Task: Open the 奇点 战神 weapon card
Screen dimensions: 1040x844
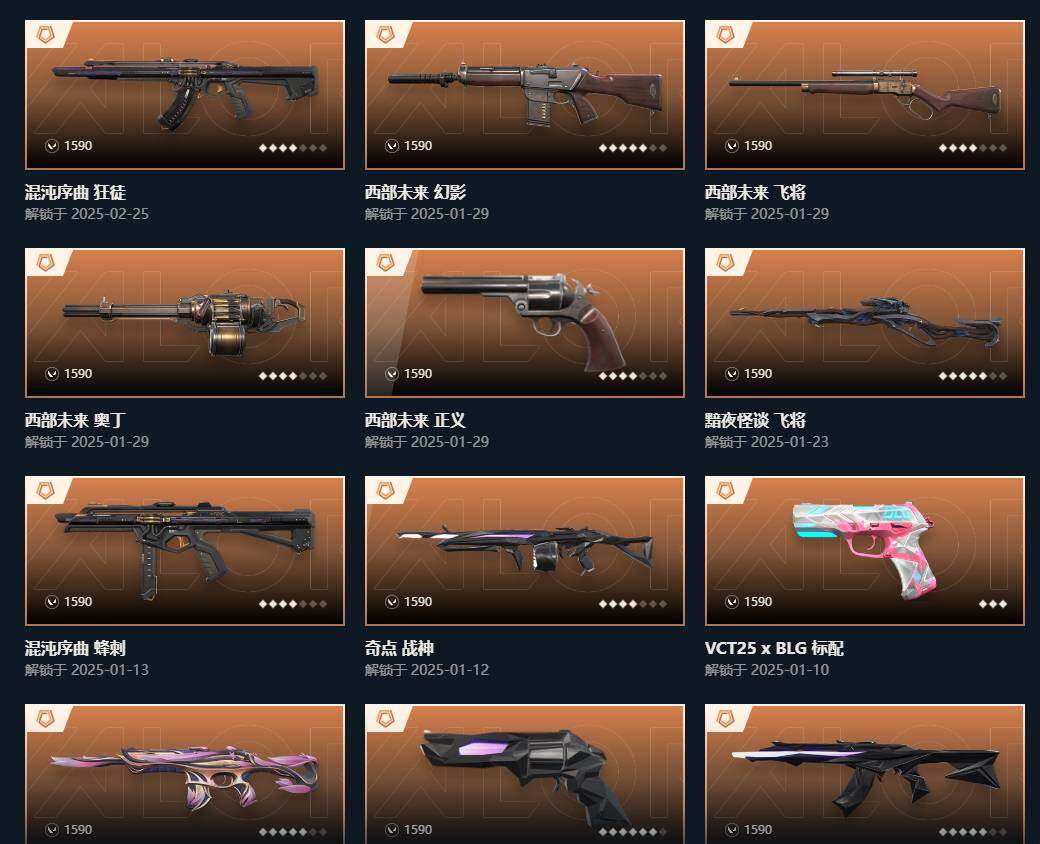Action: (x=525, y=551)
